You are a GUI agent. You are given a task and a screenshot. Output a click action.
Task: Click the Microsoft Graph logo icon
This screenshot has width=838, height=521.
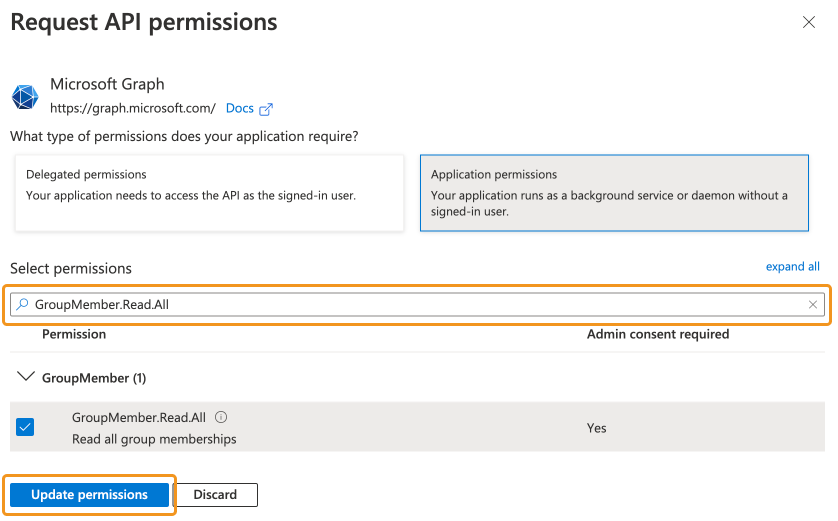coord(25,97)
